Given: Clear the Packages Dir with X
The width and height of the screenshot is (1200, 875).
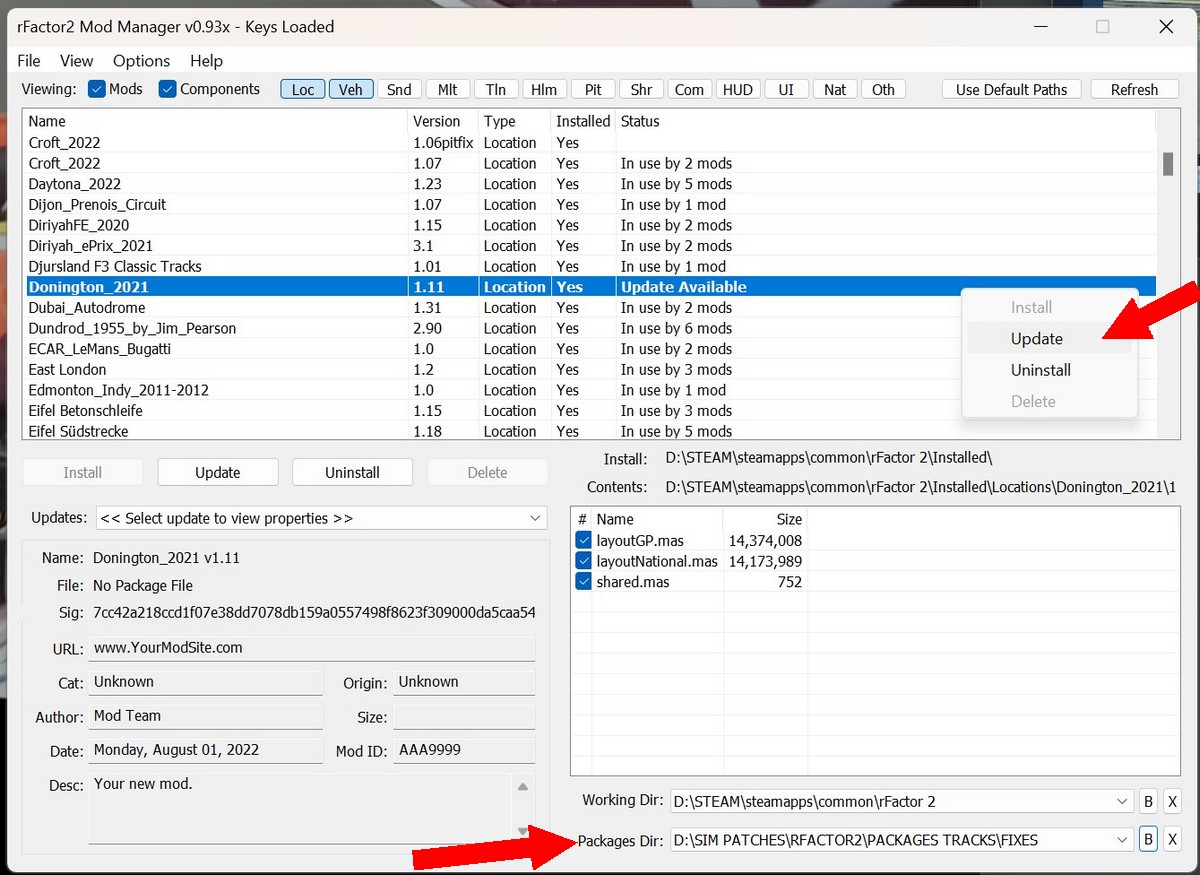Looking at the screenshot, I should coord(1173,840).
